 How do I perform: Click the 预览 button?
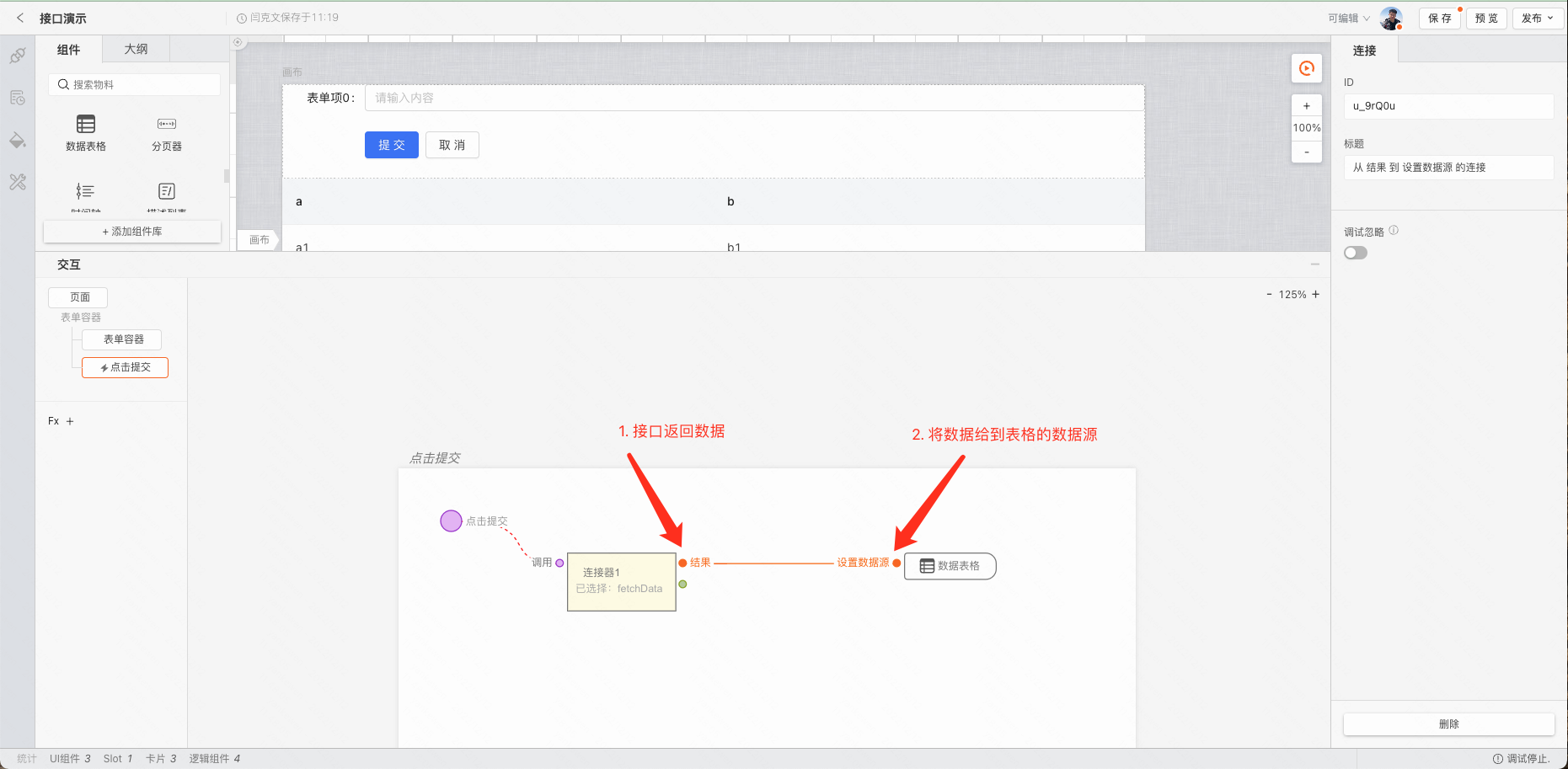click(x=1486, y=19)
